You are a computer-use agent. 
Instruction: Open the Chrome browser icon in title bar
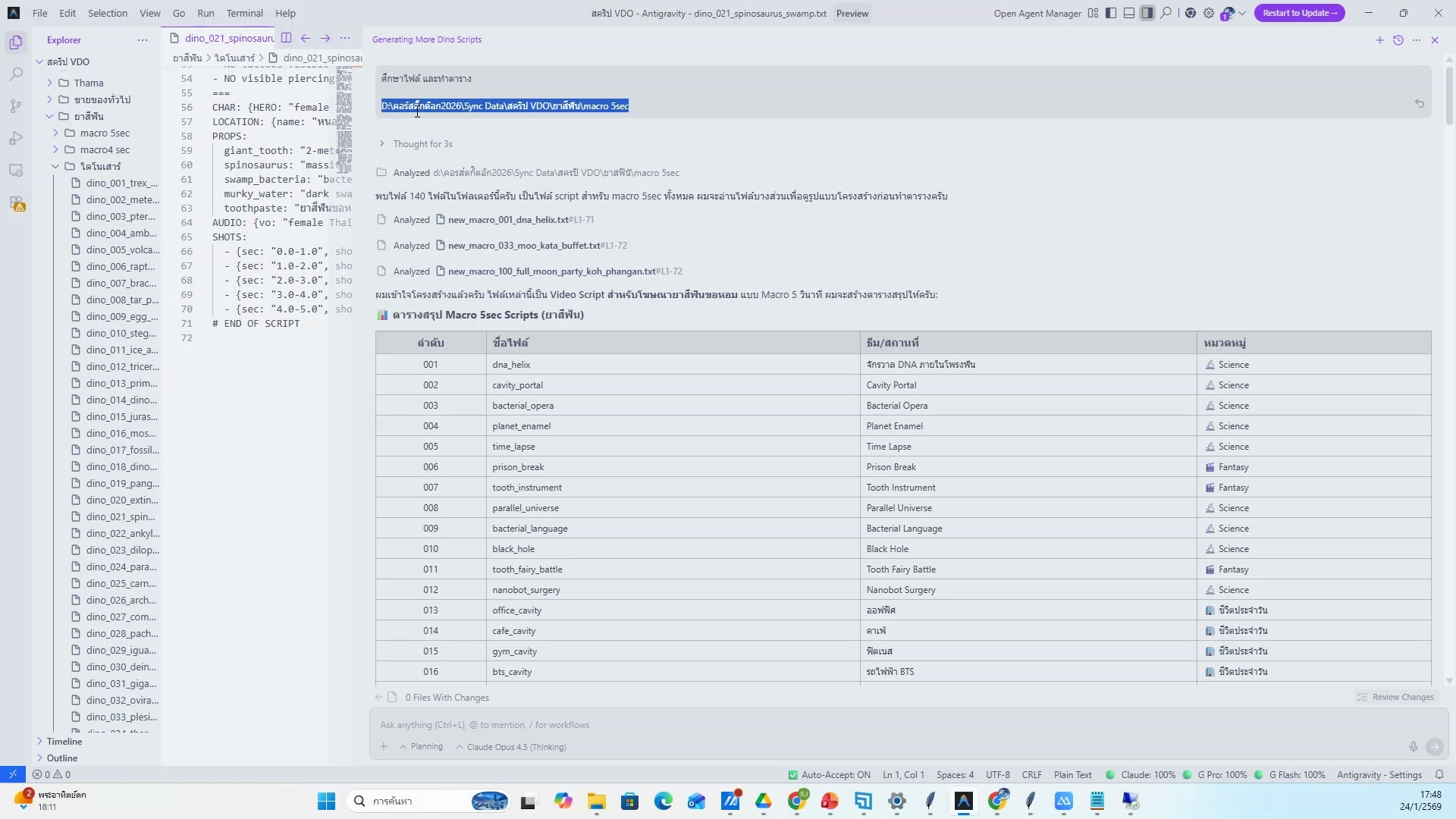[1190, 13]
